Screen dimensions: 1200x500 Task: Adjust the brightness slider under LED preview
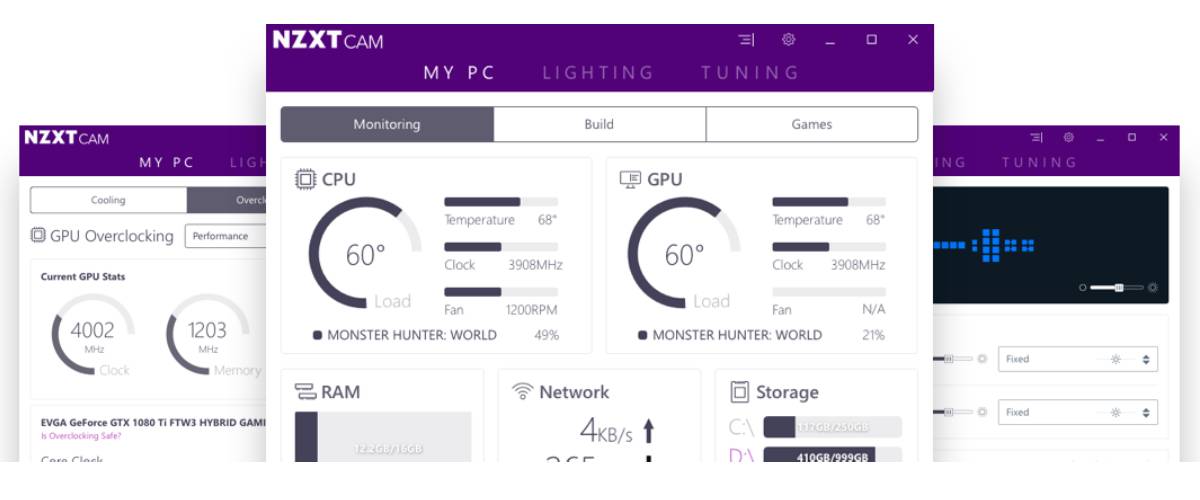coord(1118,288)
